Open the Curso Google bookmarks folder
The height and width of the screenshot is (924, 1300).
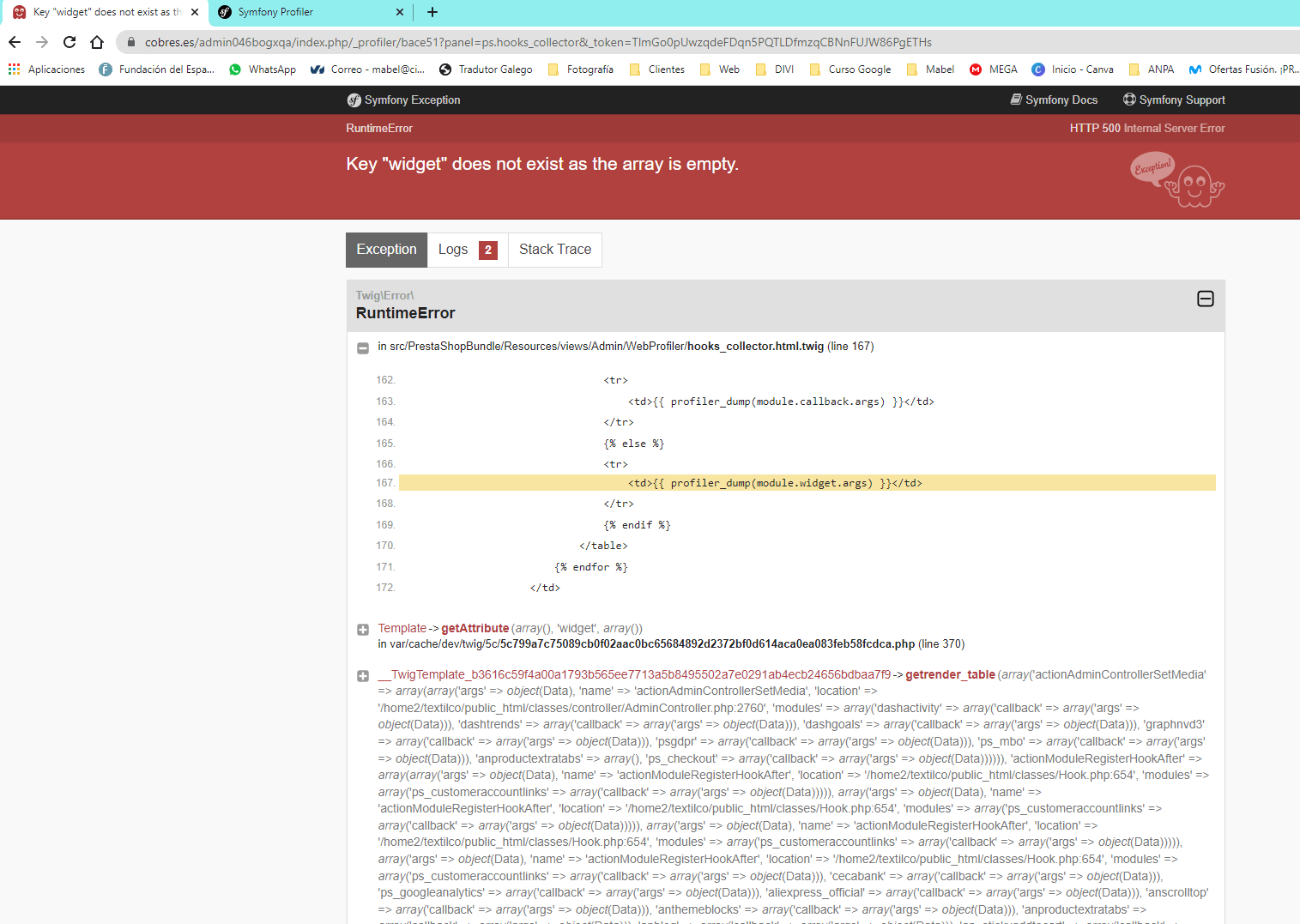click(850, 69)
